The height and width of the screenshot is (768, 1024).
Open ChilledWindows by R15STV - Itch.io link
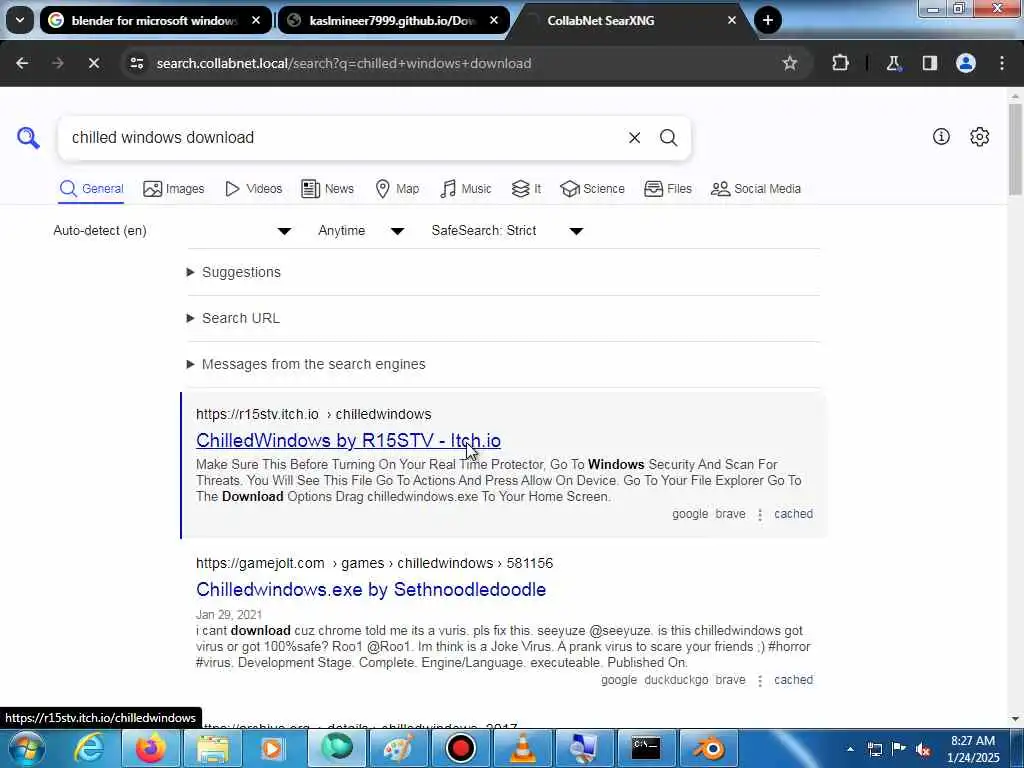[x=348, y=441]
